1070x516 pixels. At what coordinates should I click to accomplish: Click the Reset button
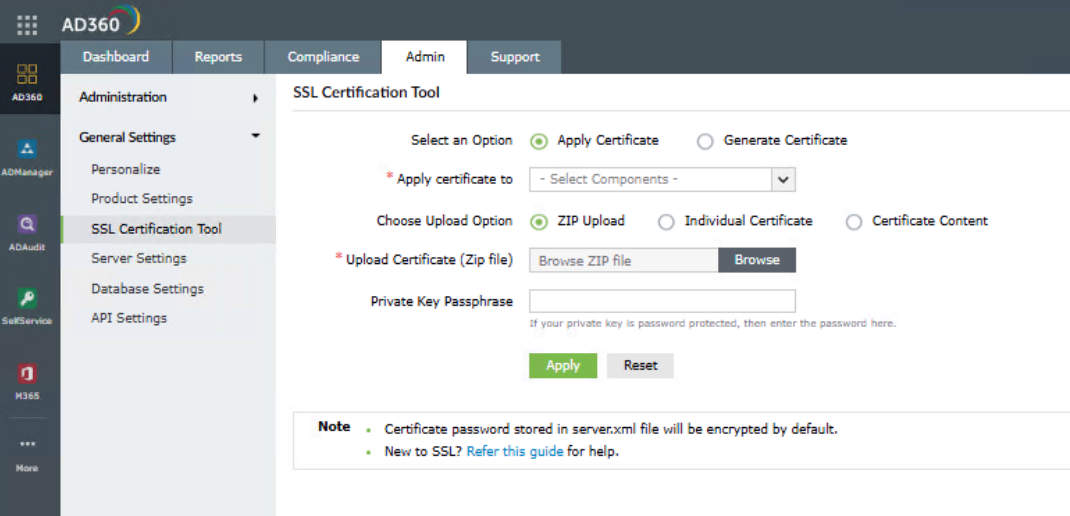pyautogui.click(x=640, y=366)
